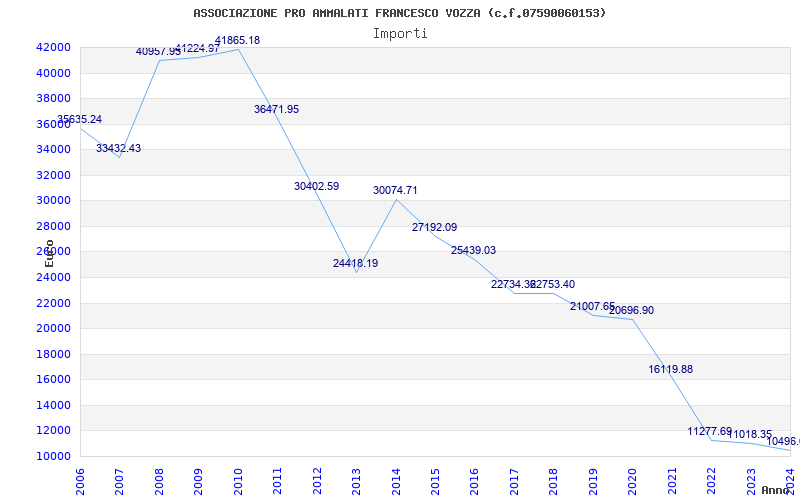Click x-axis year 2009
Screen dimensions: 800x500
198,482
